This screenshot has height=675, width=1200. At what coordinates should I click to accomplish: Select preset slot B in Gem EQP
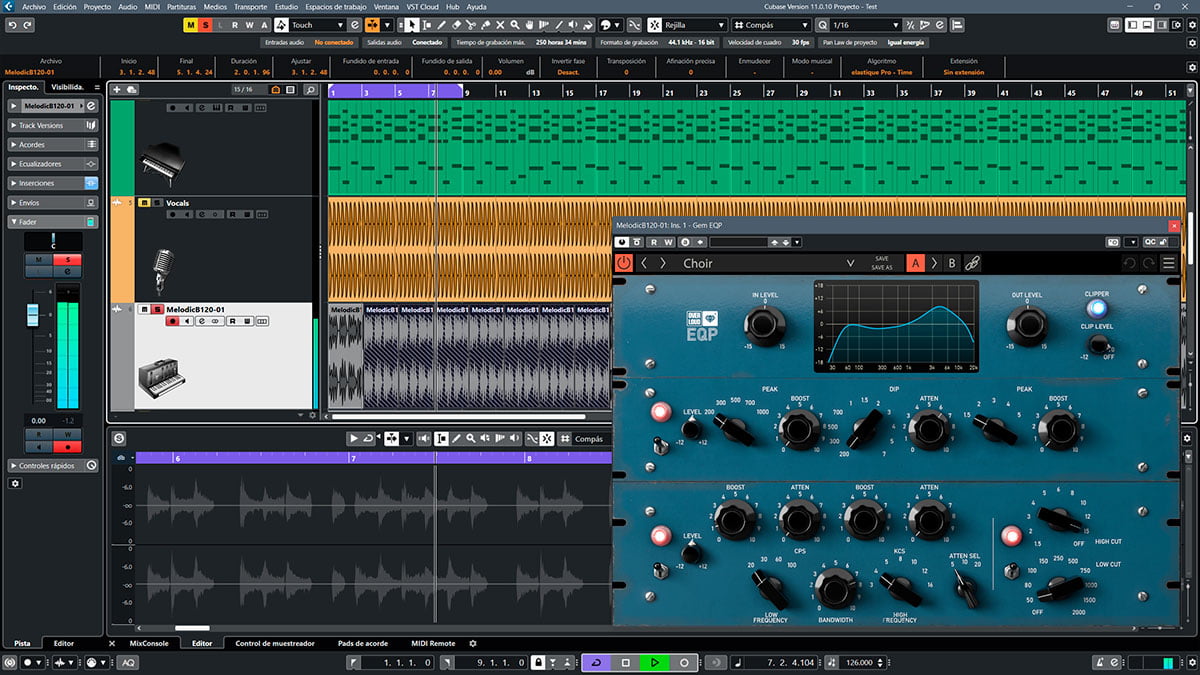coord(952,263)
